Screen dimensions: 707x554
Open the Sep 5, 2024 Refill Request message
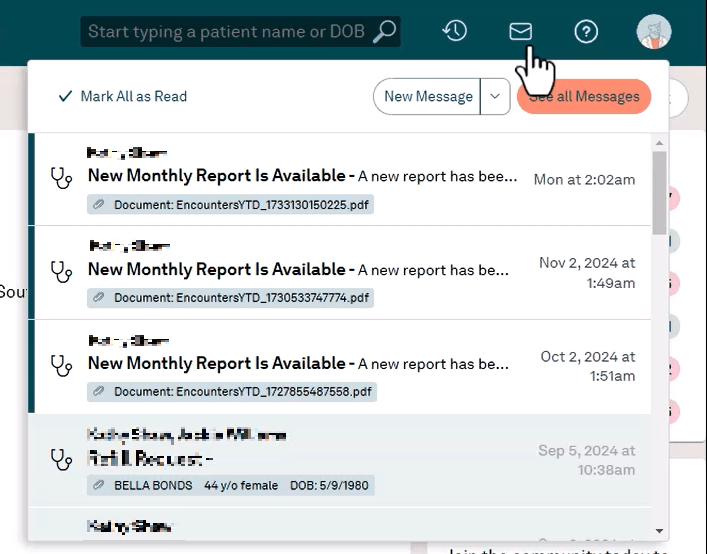pyautogui.click(x=340, y=460)
